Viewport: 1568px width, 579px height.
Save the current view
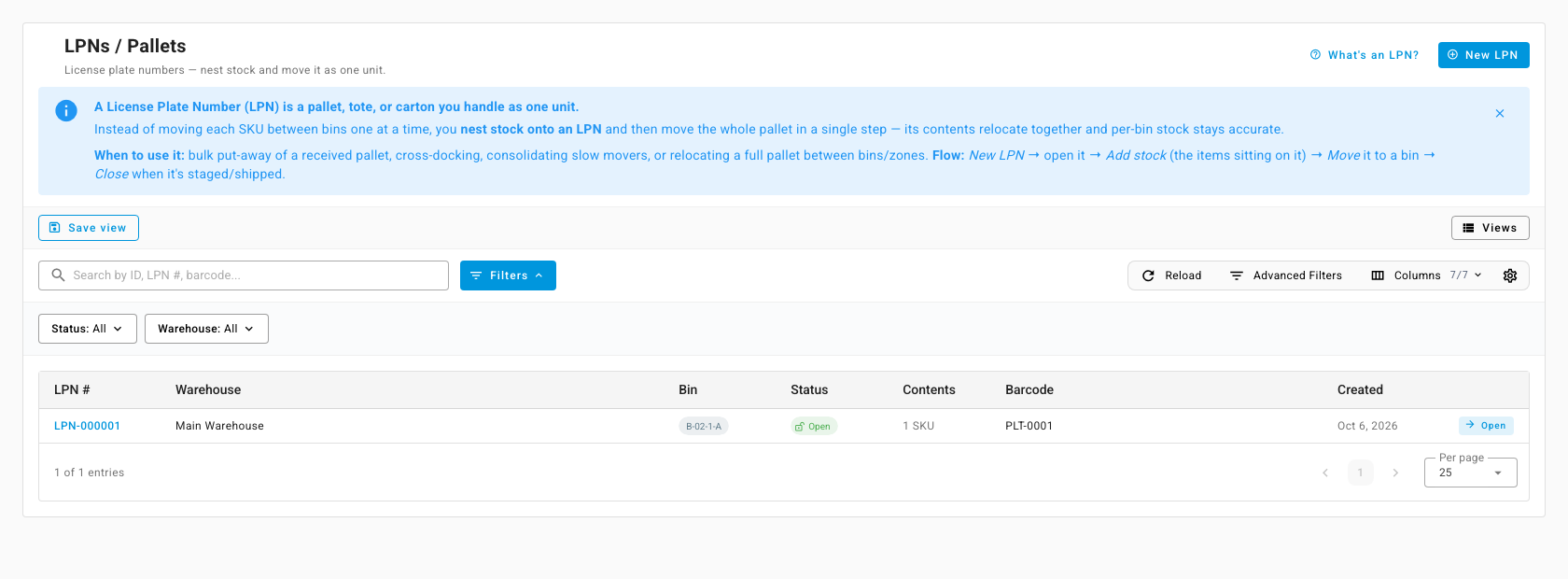pos(89,228)
